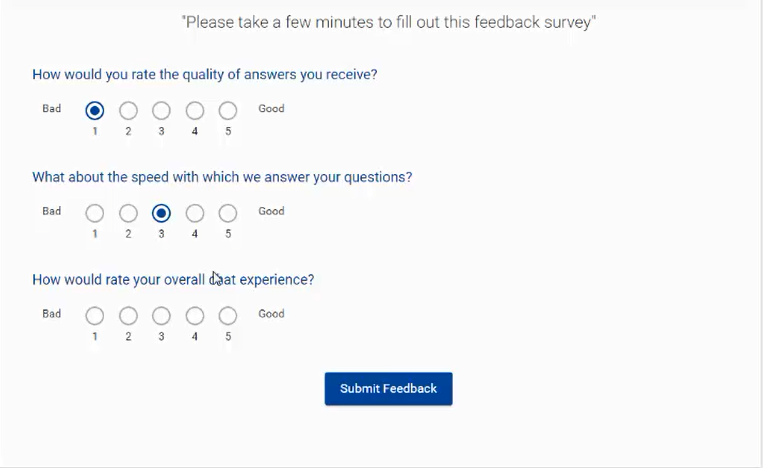Rate overall chat experience as 3
Viewport: 763px width, 468px height.
[x=161, y=316]
